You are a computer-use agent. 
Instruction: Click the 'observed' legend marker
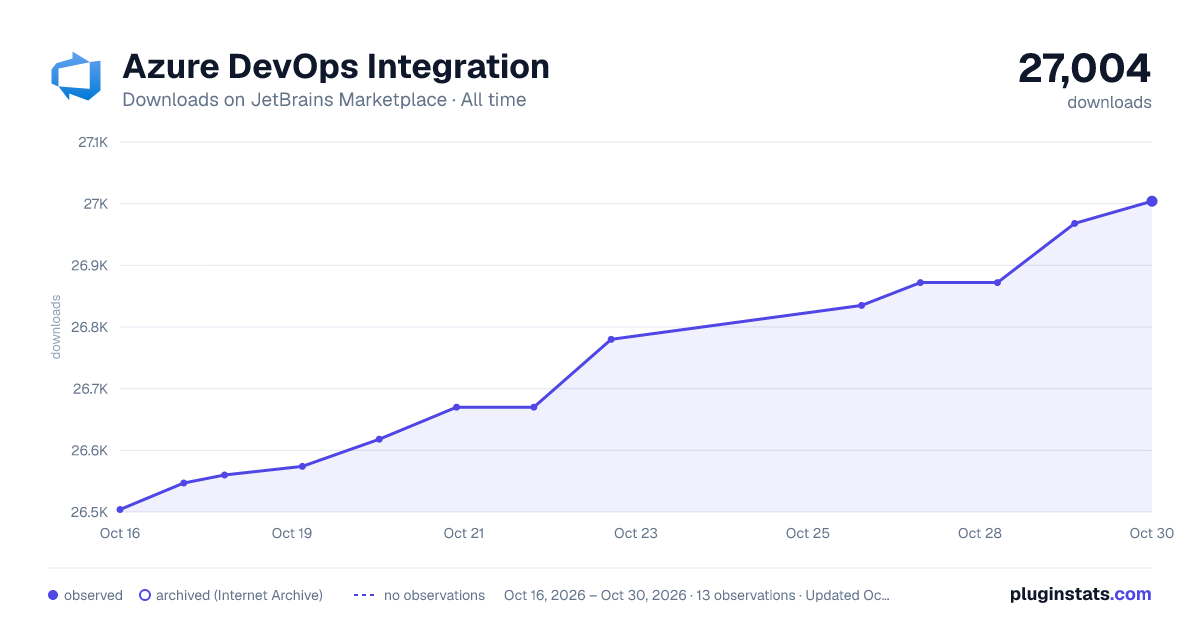(53, 595)
